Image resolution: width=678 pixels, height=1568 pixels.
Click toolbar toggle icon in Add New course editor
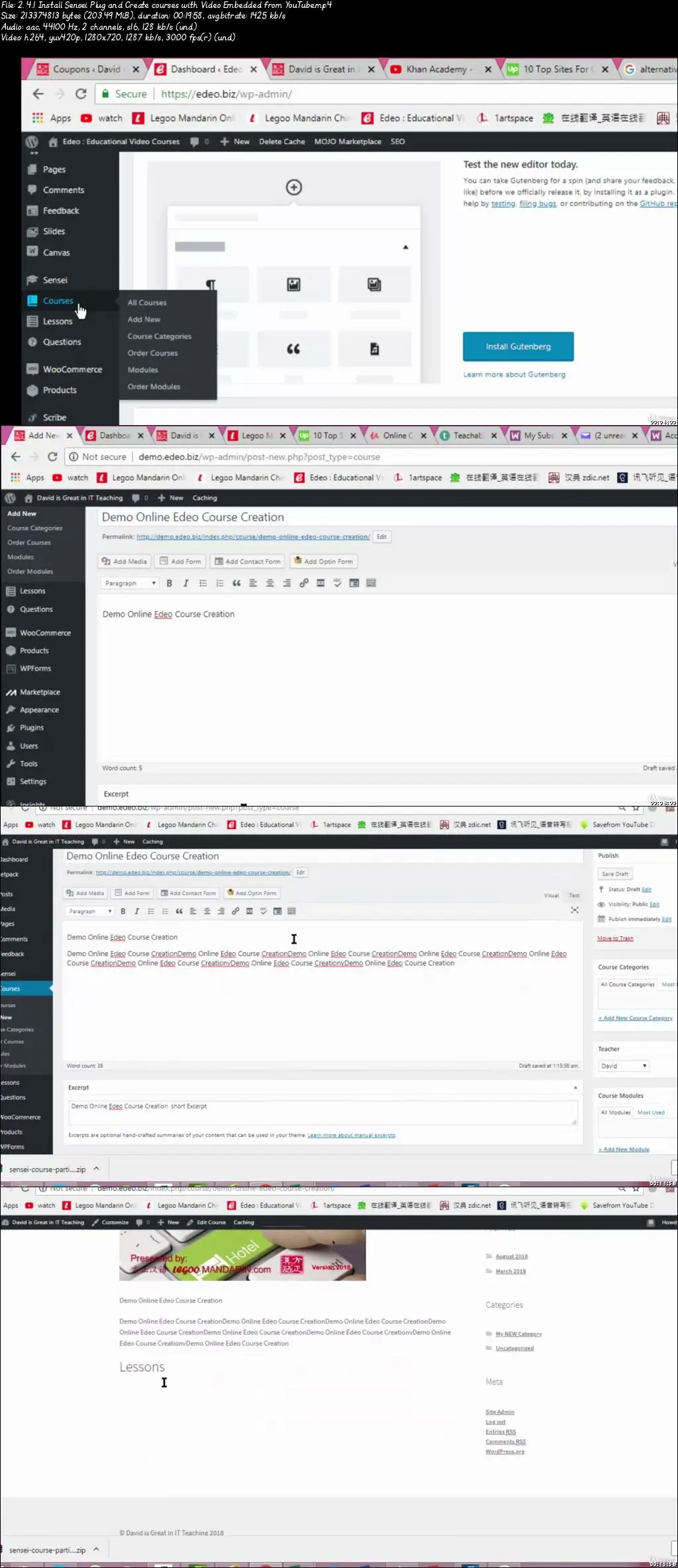tap(371, 583)
